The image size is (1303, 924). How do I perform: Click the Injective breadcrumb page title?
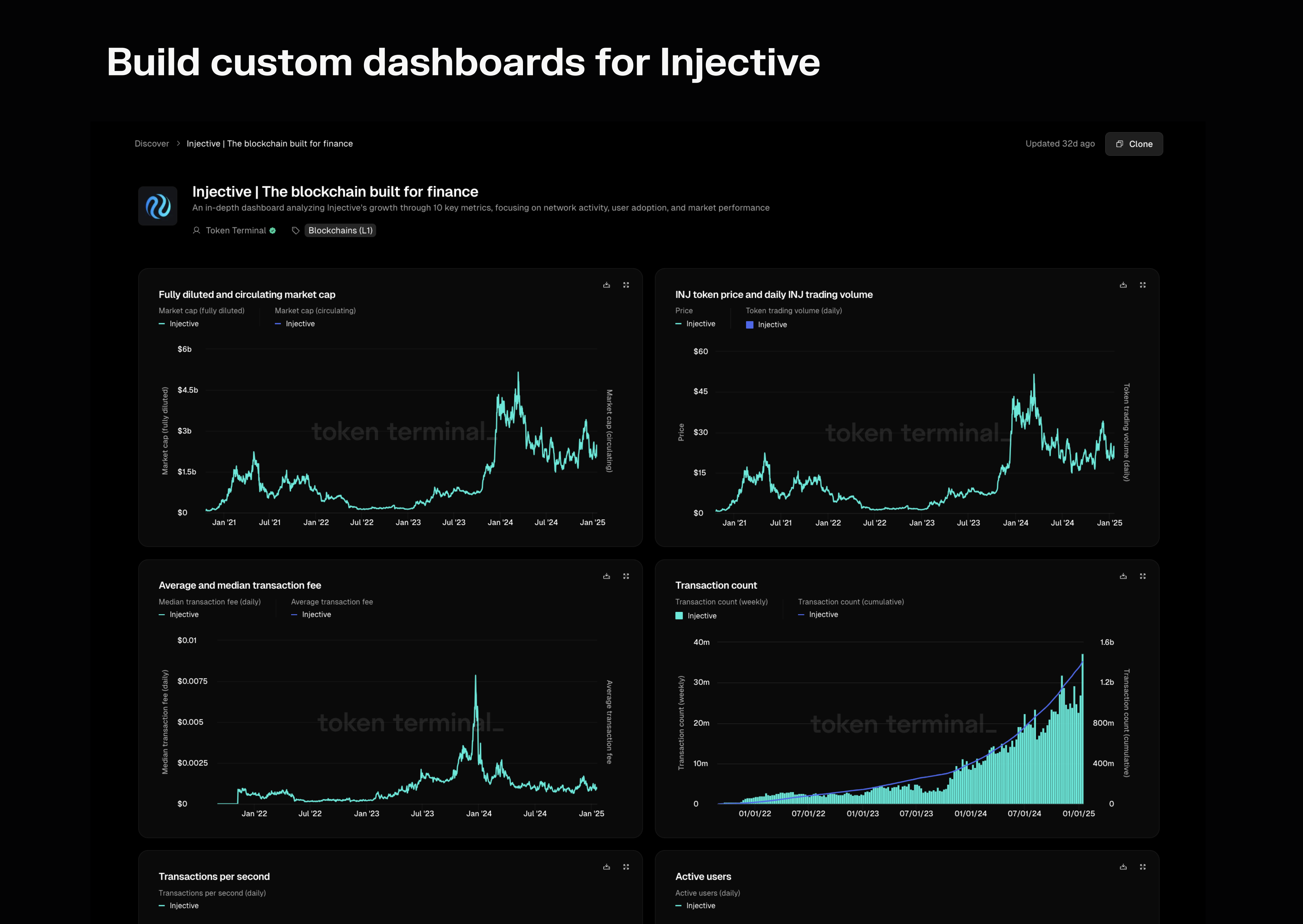click(269, 143)
